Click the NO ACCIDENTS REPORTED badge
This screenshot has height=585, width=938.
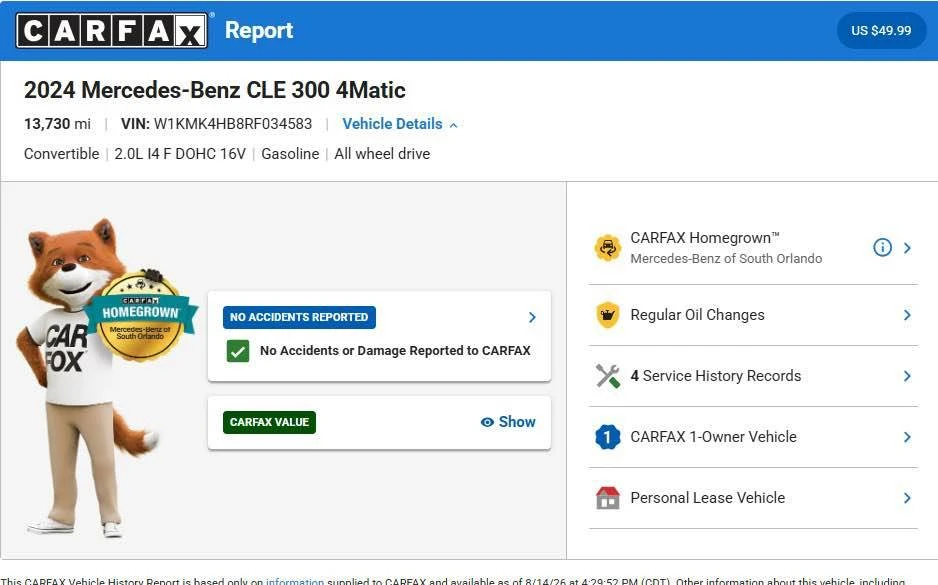click(x=299, y=317)
